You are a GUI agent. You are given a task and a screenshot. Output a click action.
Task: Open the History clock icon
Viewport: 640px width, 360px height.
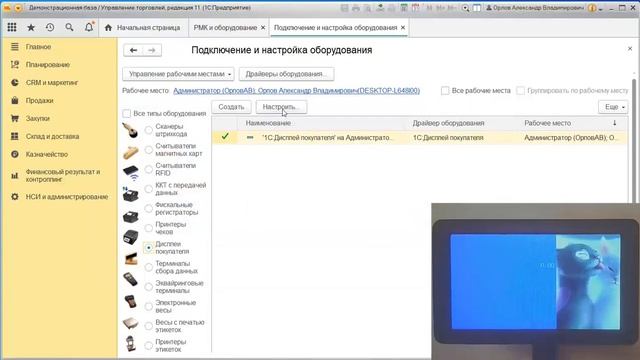50,27
